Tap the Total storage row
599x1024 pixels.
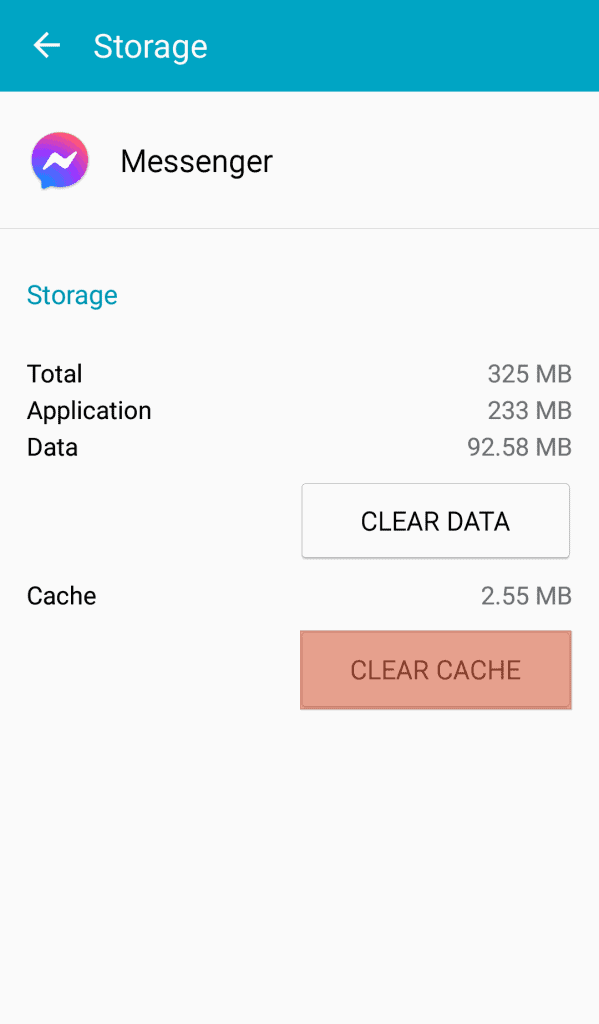coord(300,374)
